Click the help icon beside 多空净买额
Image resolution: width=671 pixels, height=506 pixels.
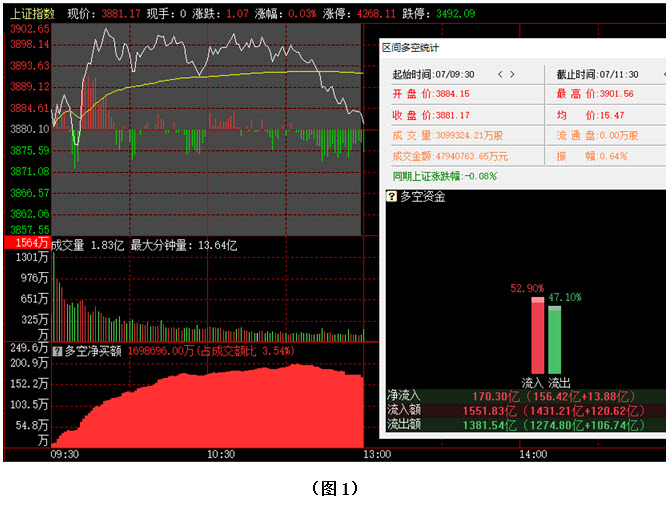57,351
